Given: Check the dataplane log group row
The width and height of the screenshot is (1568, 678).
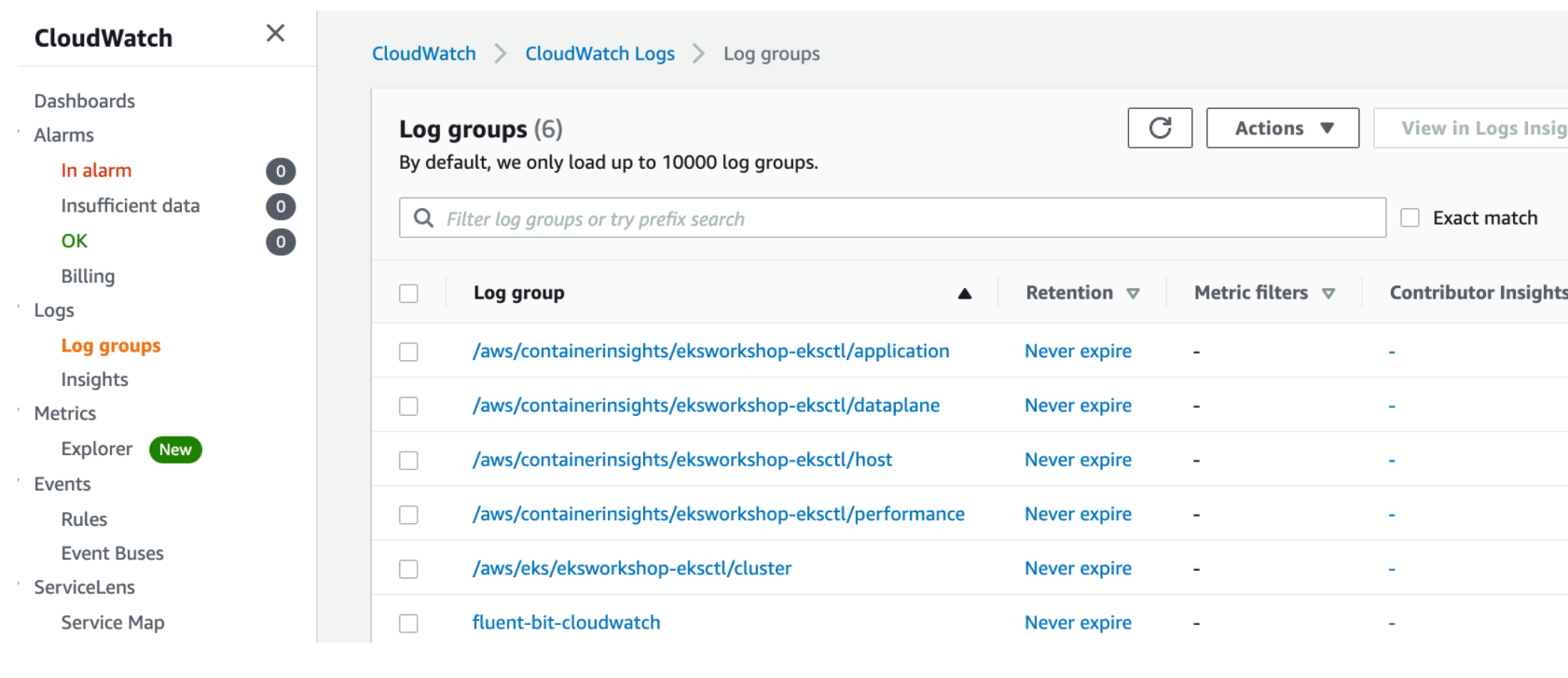Looking at the screenshot, I should pos(408,406).
